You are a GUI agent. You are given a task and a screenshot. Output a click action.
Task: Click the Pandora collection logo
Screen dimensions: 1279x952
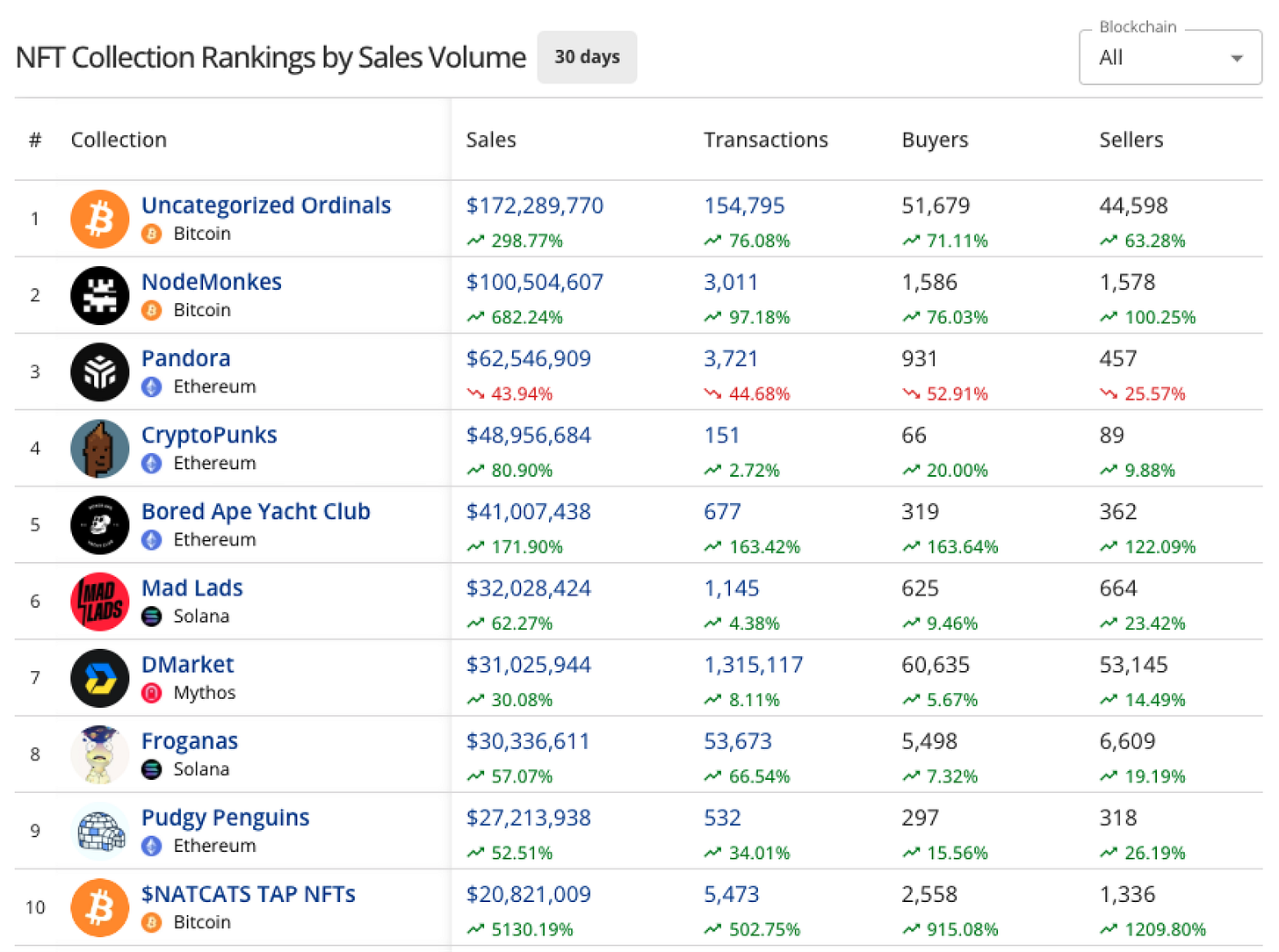[99, 371]
